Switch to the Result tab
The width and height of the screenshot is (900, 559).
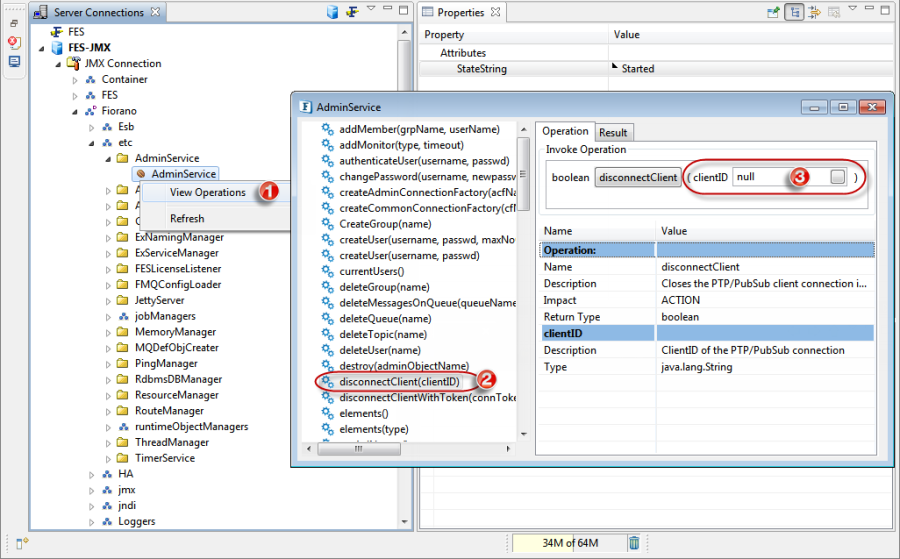(613, 132)
